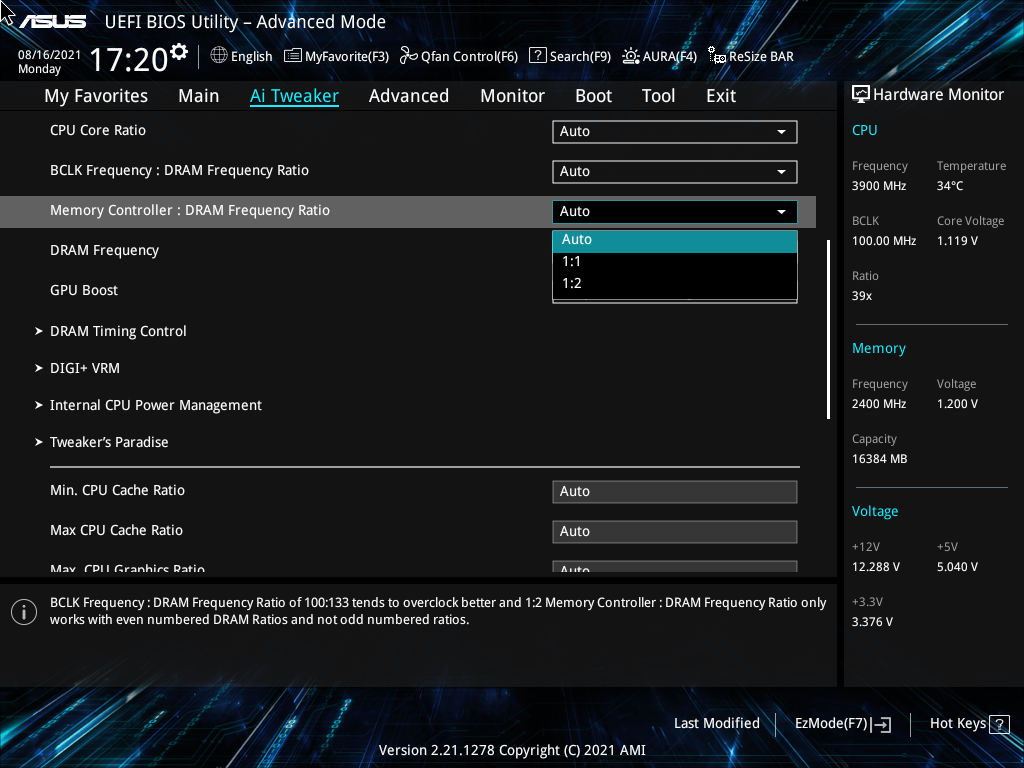This screenshot has height=768, width=1024.
Task: Select the Ai Tweaker tab
Action: click(x=294, y=96)
